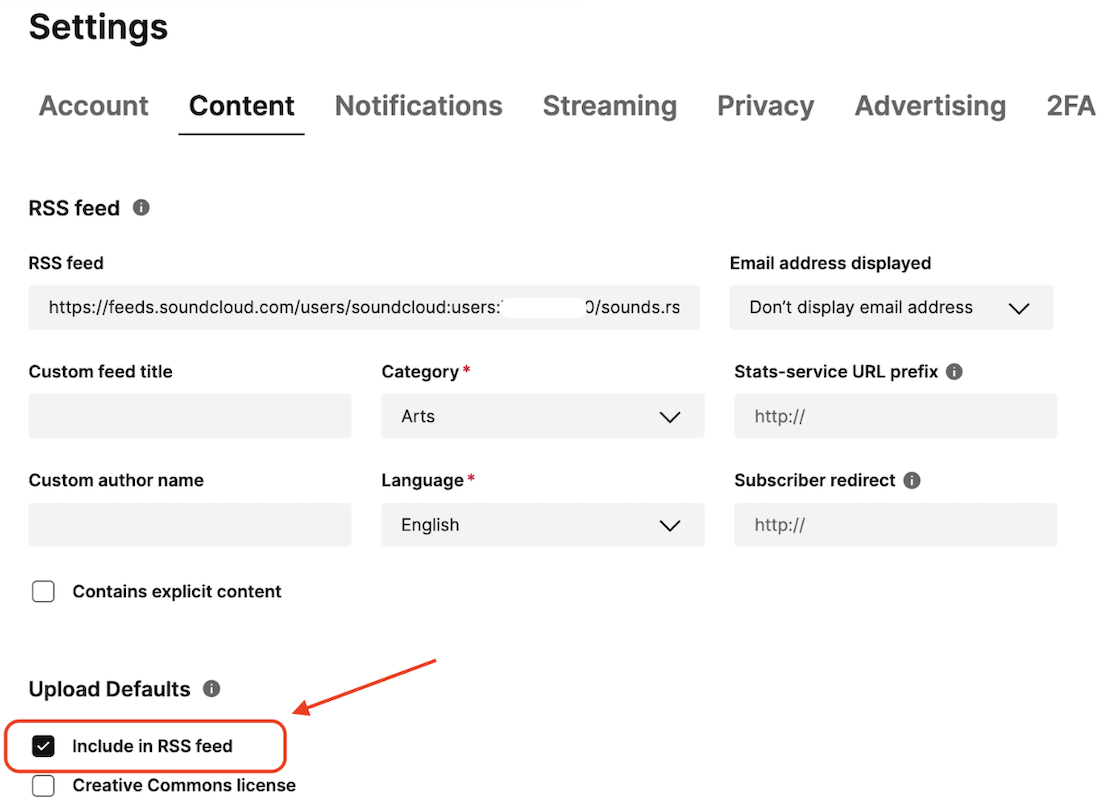Select the Privacy tab

[x=765, y=106]
